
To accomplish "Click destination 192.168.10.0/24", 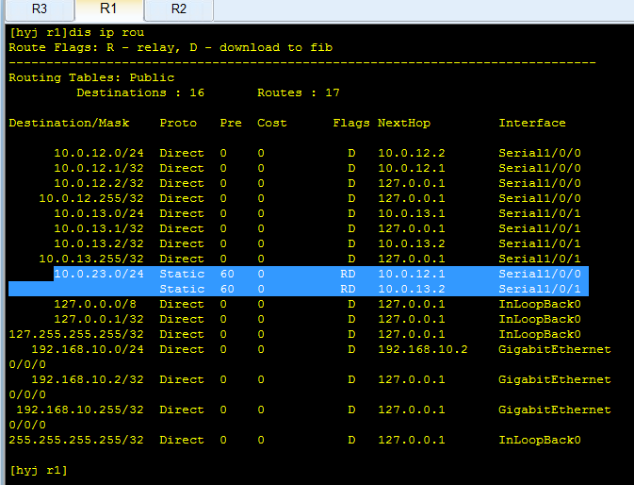I will click(87, 349).
